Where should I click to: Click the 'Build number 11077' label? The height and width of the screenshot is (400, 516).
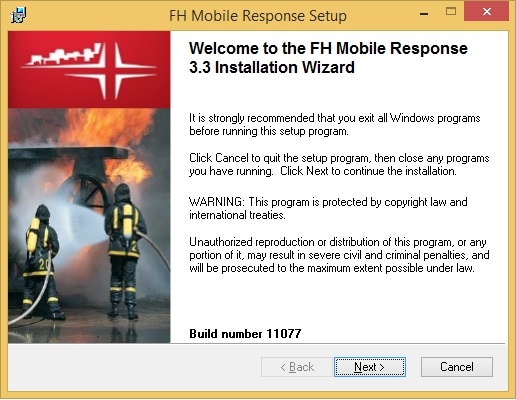click(245, 334)
